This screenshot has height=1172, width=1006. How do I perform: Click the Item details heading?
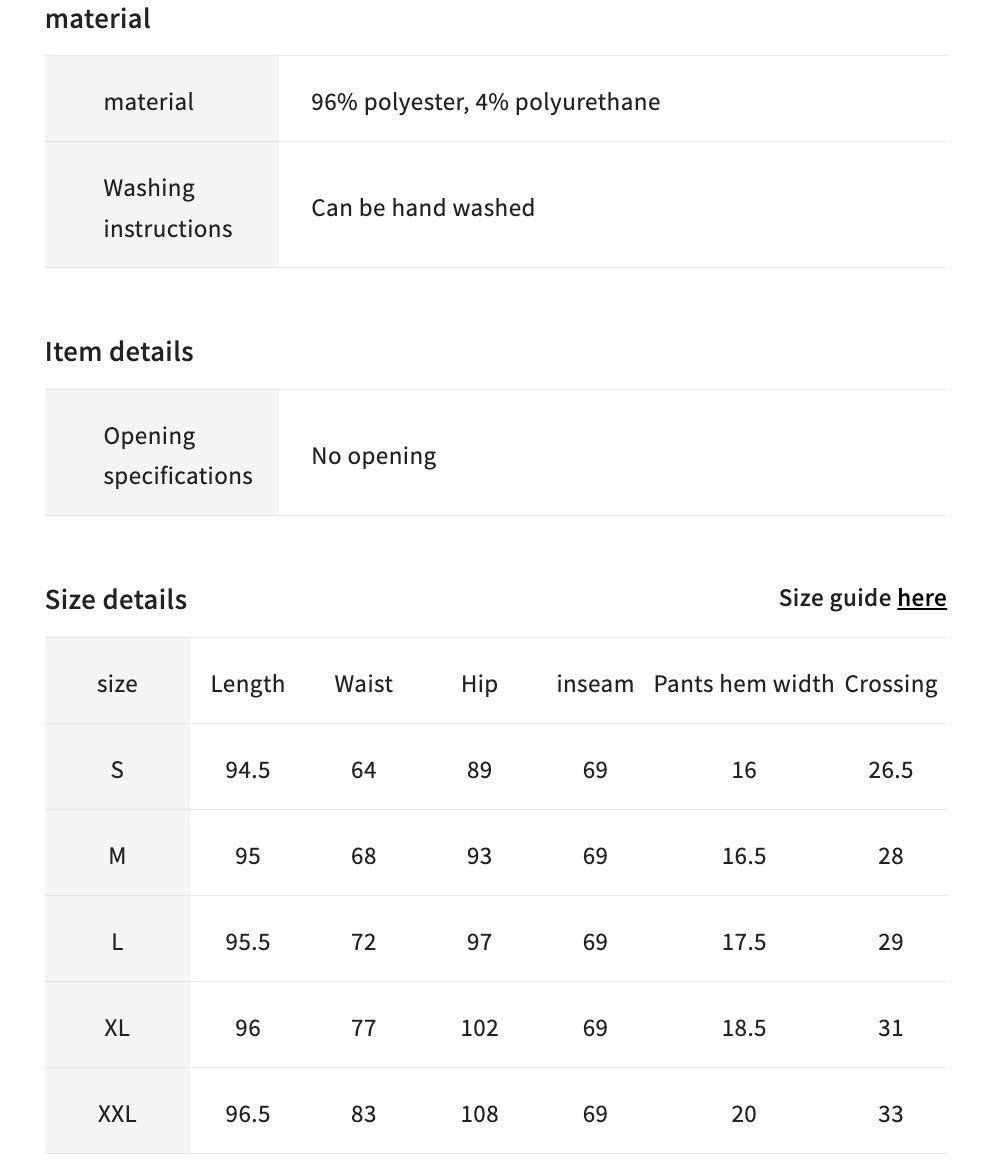pyautogui.click(x=119, y=351)
